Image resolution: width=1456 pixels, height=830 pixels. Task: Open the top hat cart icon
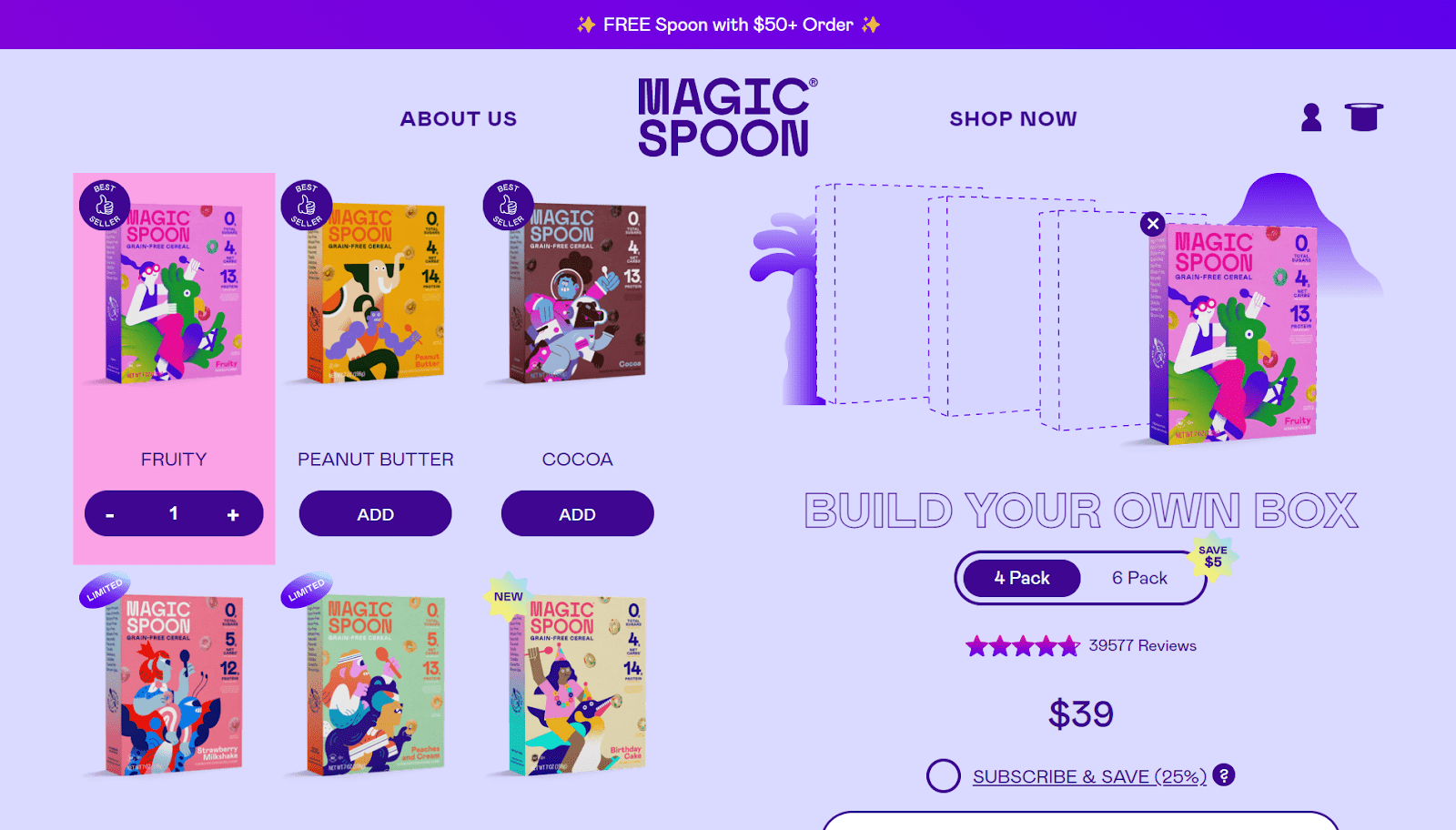1364,117
